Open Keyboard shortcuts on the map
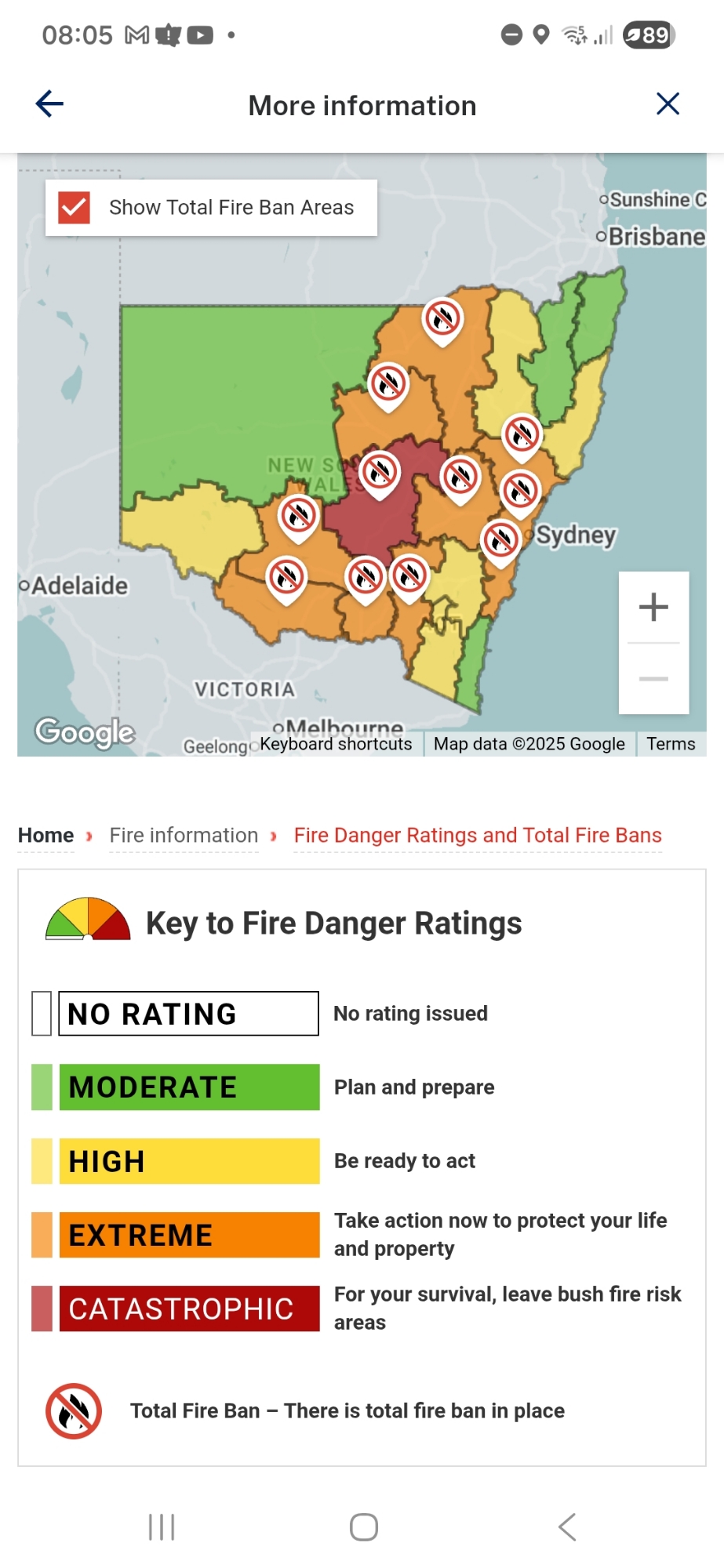724x1568 pixels. point(336,744)
